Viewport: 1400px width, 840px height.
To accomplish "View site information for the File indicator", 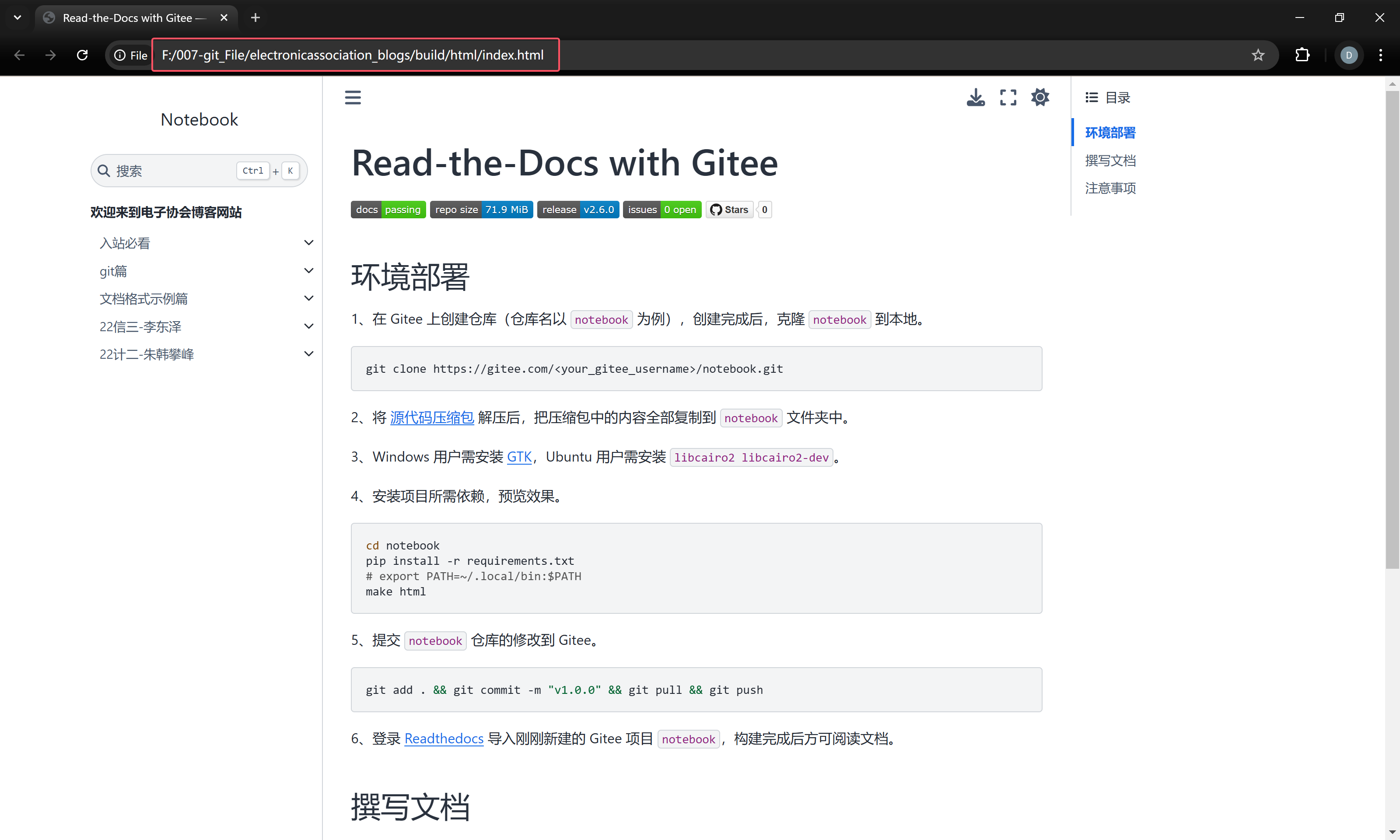I will pos(131,55).
